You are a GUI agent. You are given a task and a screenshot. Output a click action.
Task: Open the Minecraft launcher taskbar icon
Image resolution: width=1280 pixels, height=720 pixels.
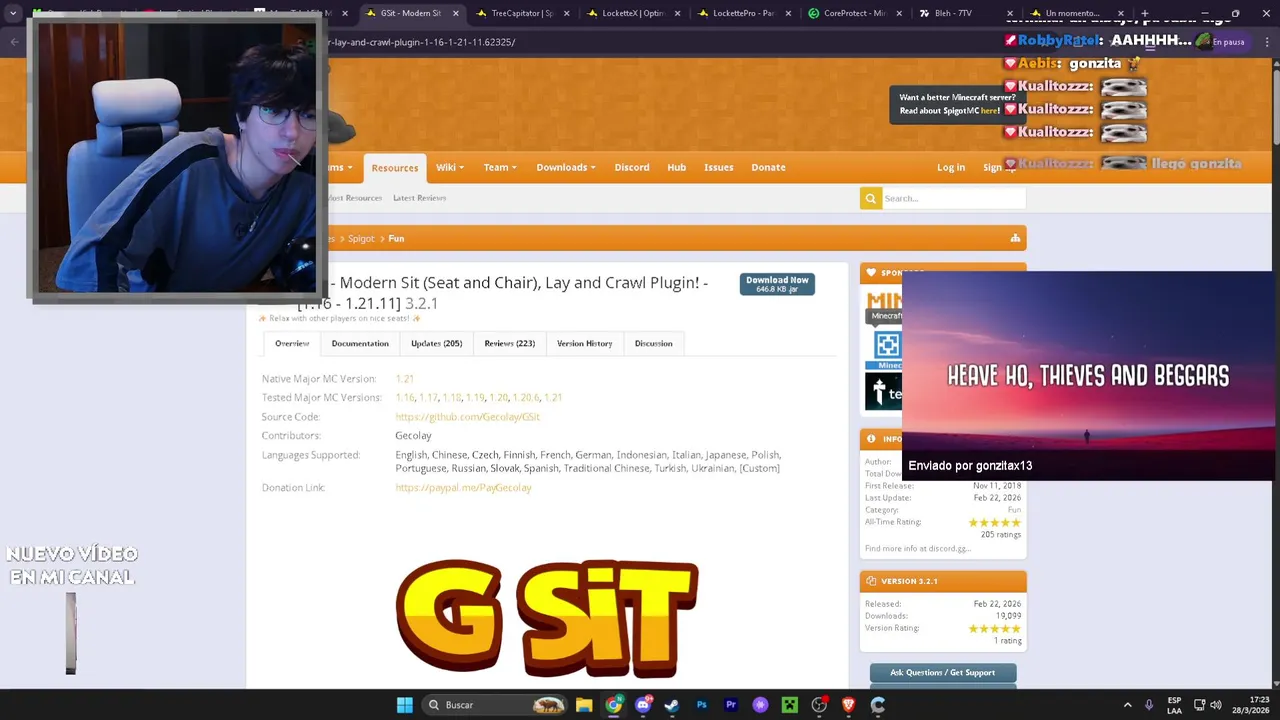point(789,705)
